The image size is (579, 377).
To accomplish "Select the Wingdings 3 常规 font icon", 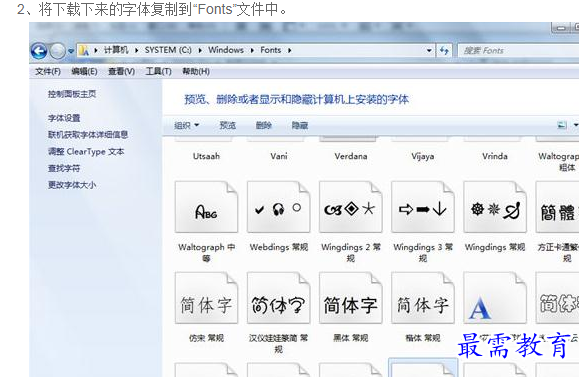I will 423,207.
